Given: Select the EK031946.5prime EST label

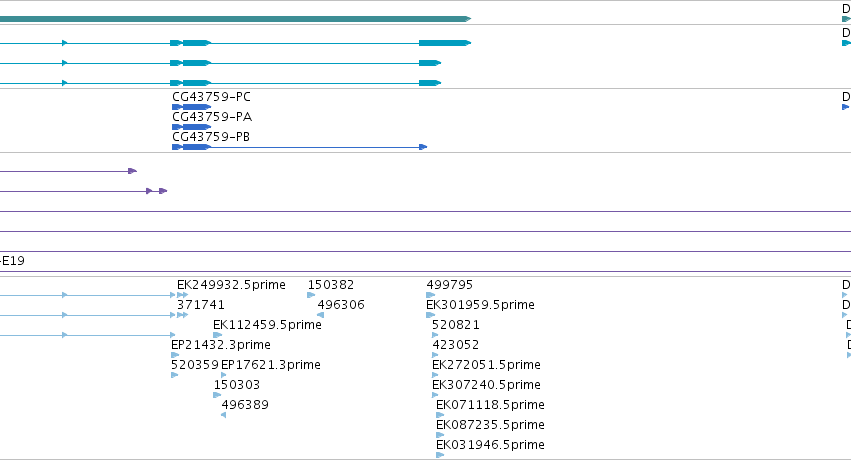Looking at the screenshot, I should click(490, 446).
